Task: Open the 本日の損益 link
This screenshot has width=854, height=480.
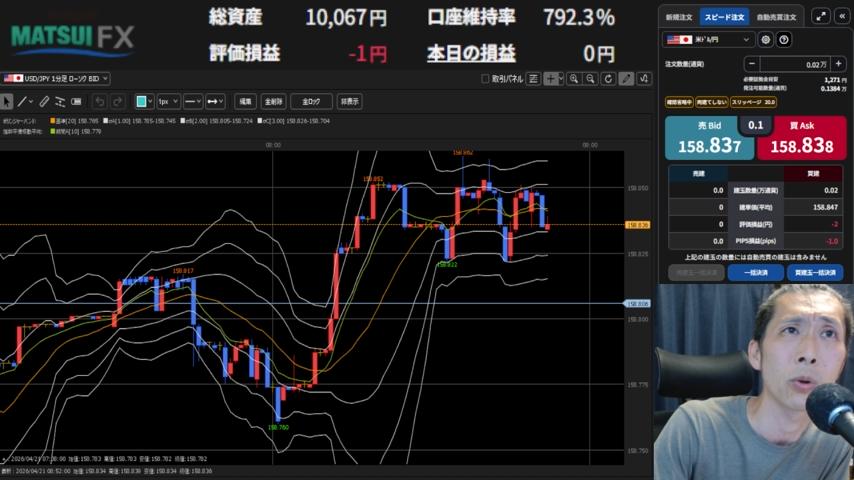Action: (471, 53)
